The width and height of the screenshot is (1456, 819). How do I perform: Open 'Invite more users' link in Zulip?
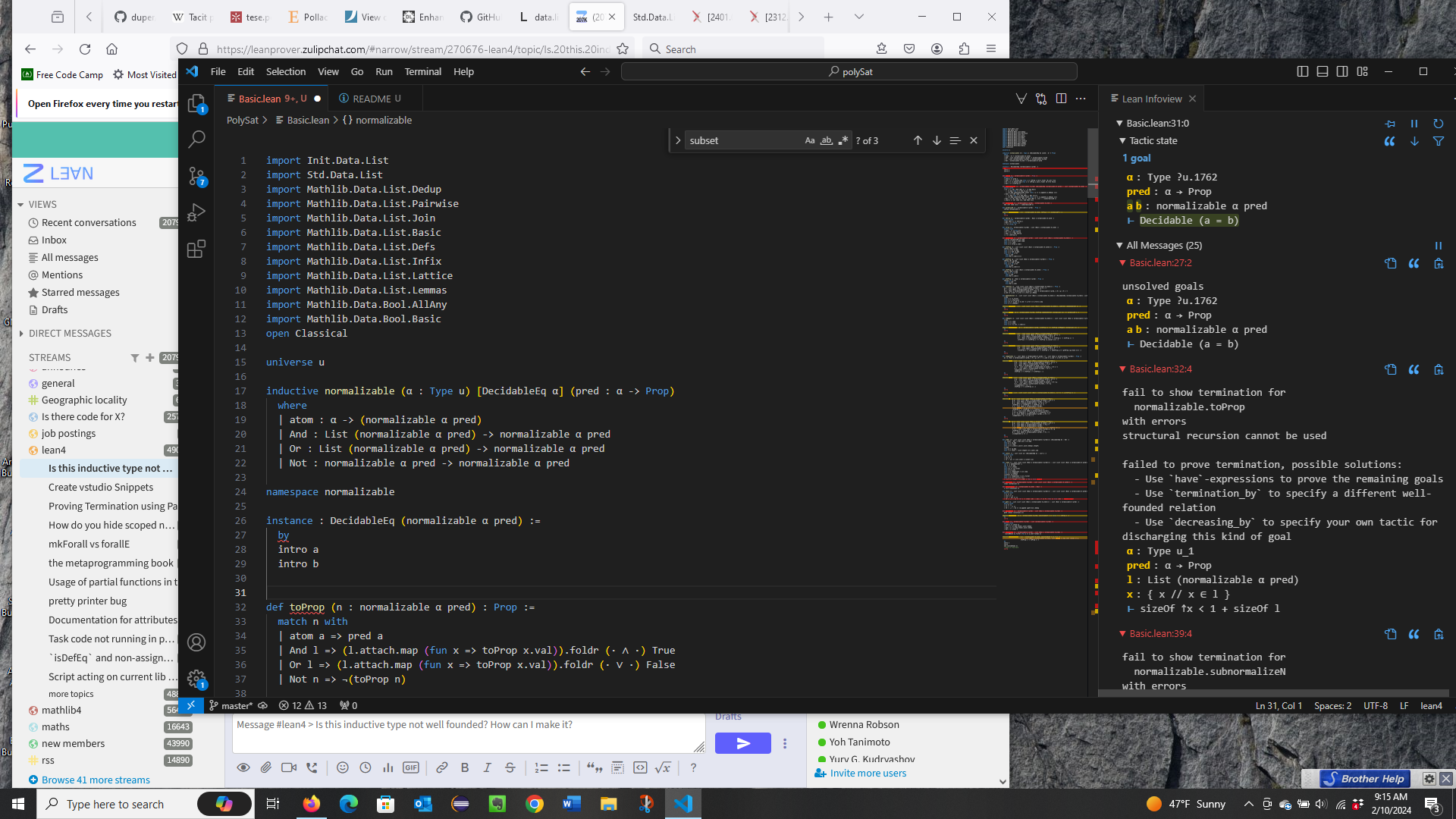tap(868, 773)
